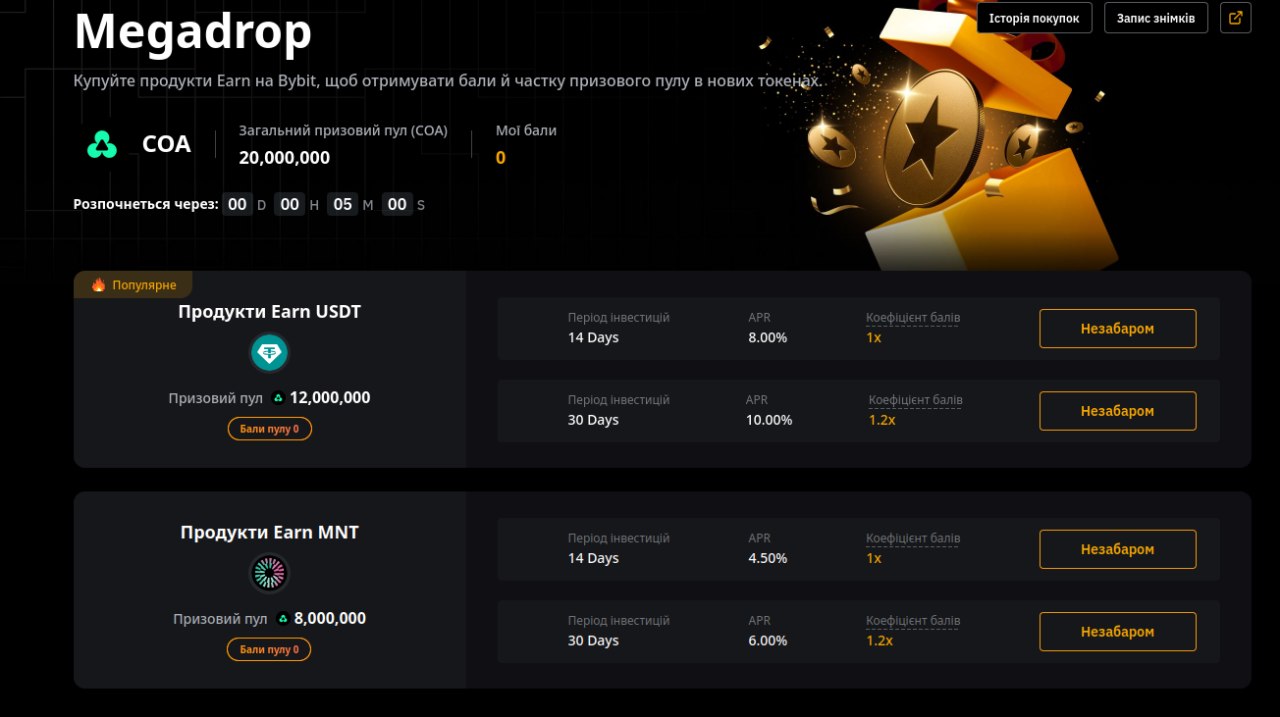Click the COA token logo icon
Screen dimensions: 1280x717
(101, 145)
